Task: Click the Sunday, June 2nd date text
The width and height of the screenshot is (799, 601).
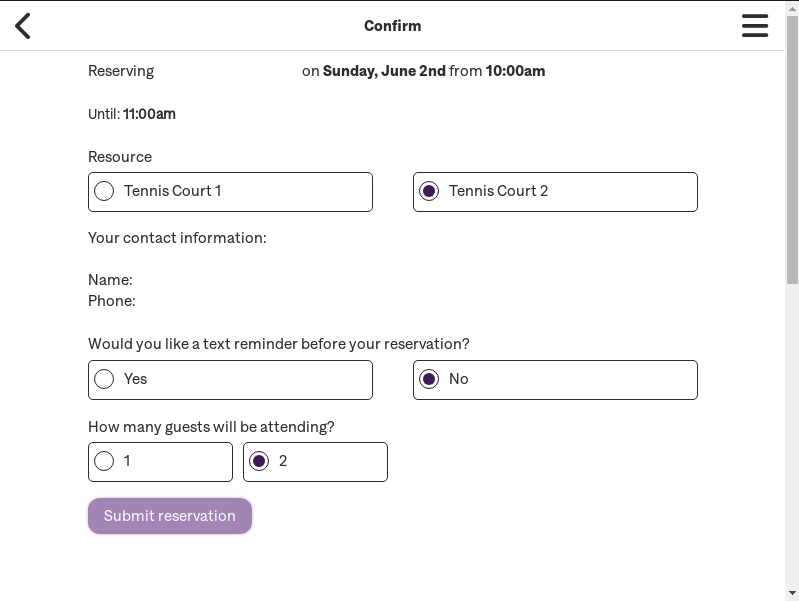Action: pos(384,71)
